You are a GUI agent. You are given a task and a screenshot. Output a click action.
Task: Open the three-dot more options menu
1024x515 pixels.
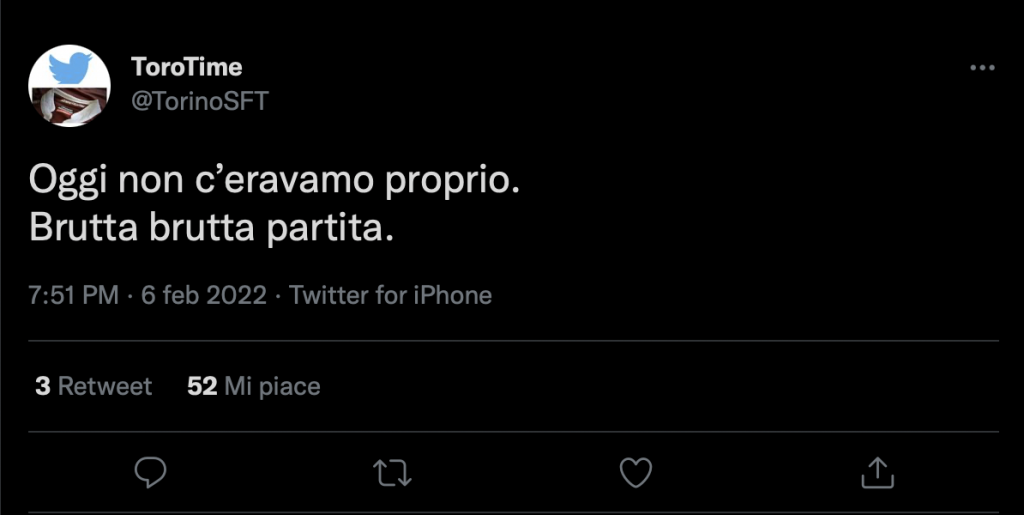[983, 68]
